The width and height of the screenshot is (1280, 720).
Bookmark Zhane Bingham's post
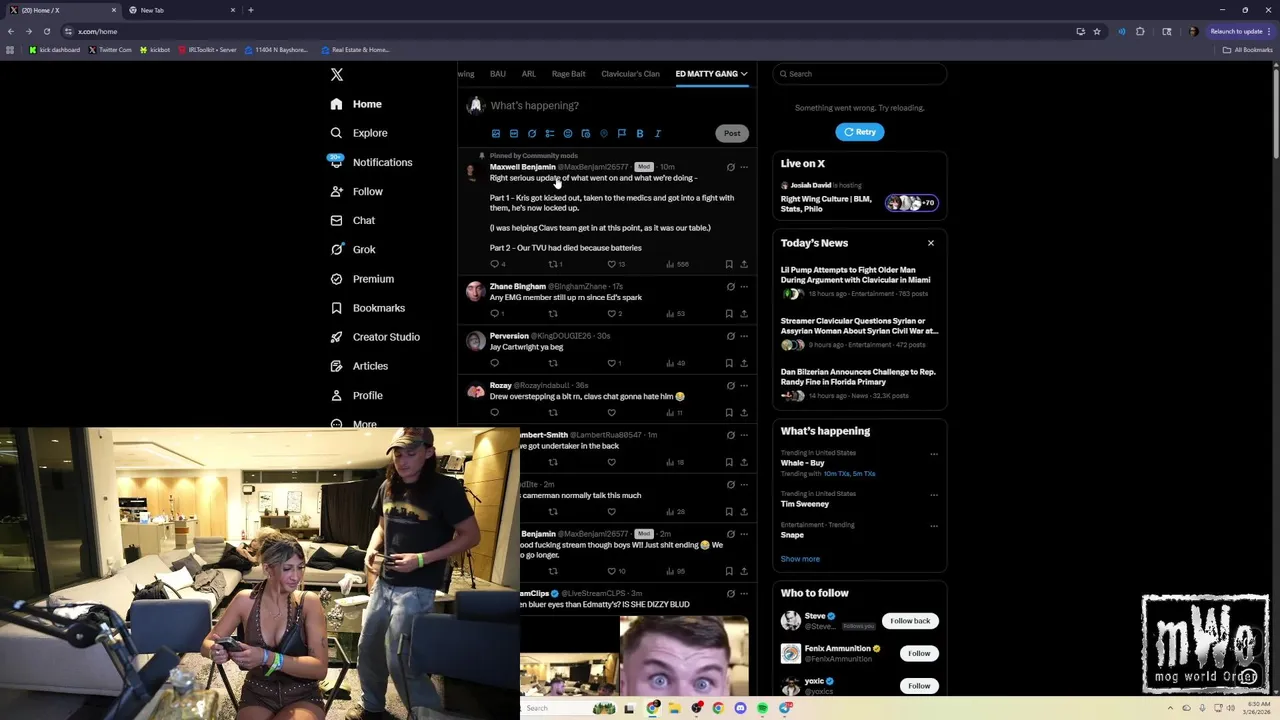[x=729, y=314]
